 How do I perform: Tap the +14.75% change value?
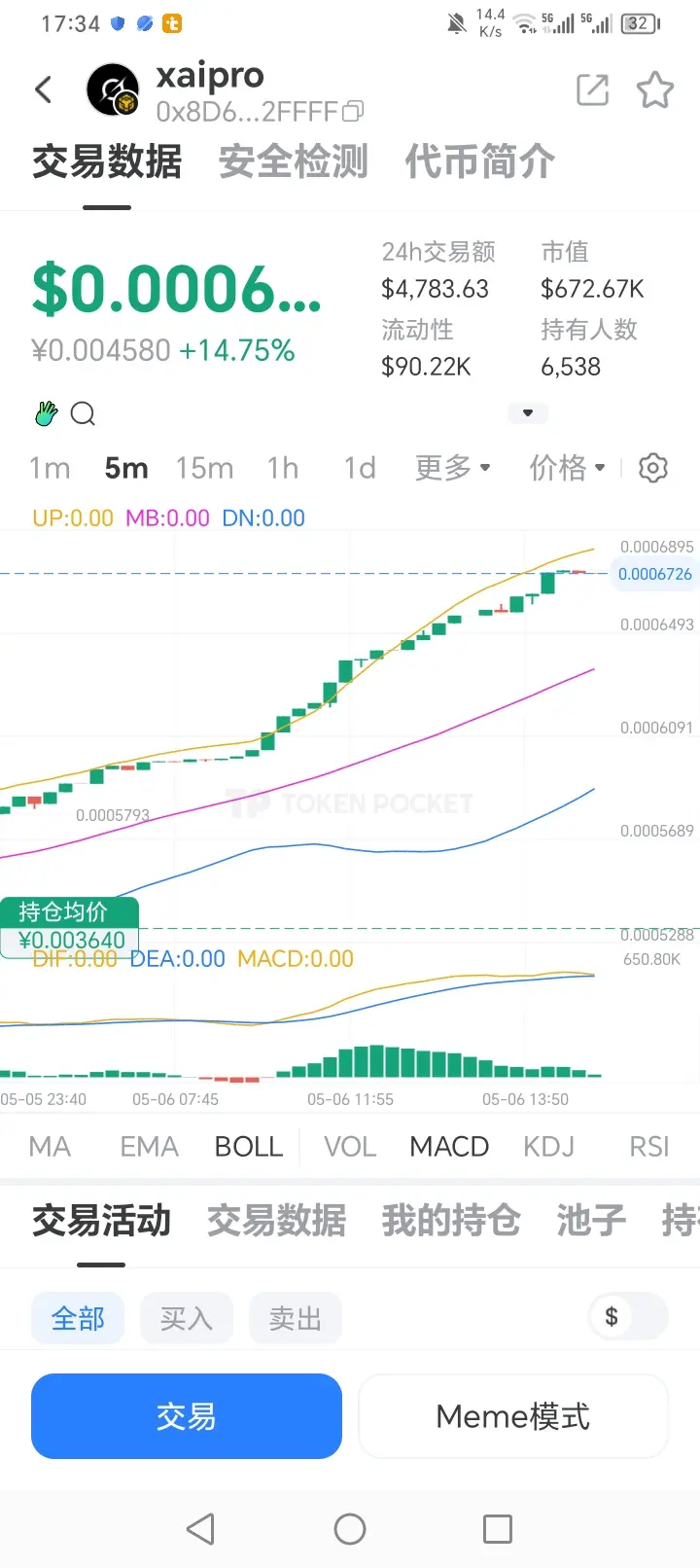click(237, 350)
